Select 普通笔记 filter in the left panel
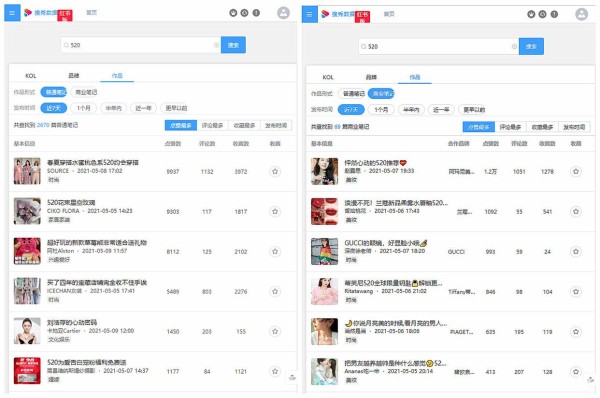Image resolution: width=600 pixels, height=398 pixels. [x=54, y=92]
